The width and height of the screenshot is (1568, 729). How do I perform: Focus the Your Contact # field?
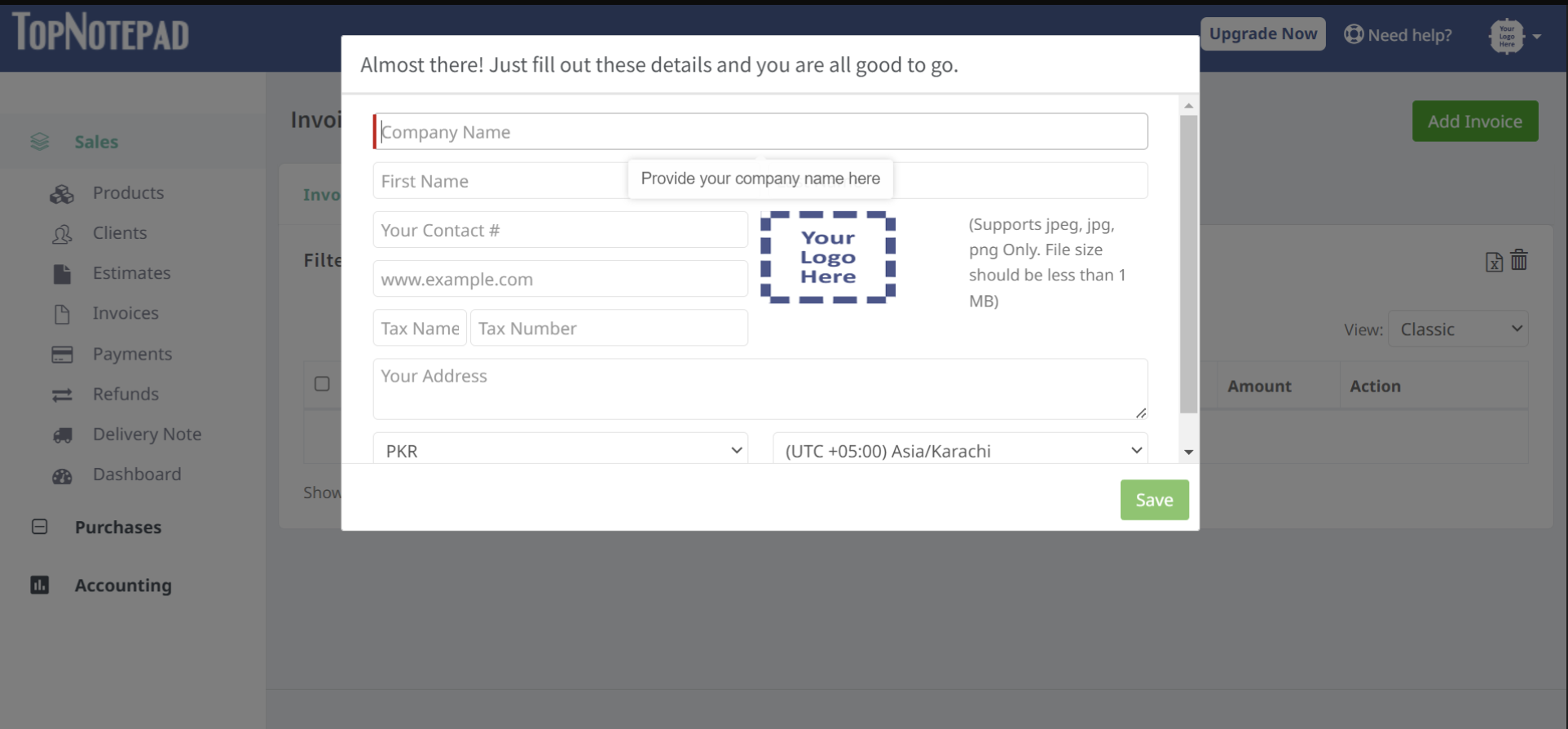coord(561,230)
